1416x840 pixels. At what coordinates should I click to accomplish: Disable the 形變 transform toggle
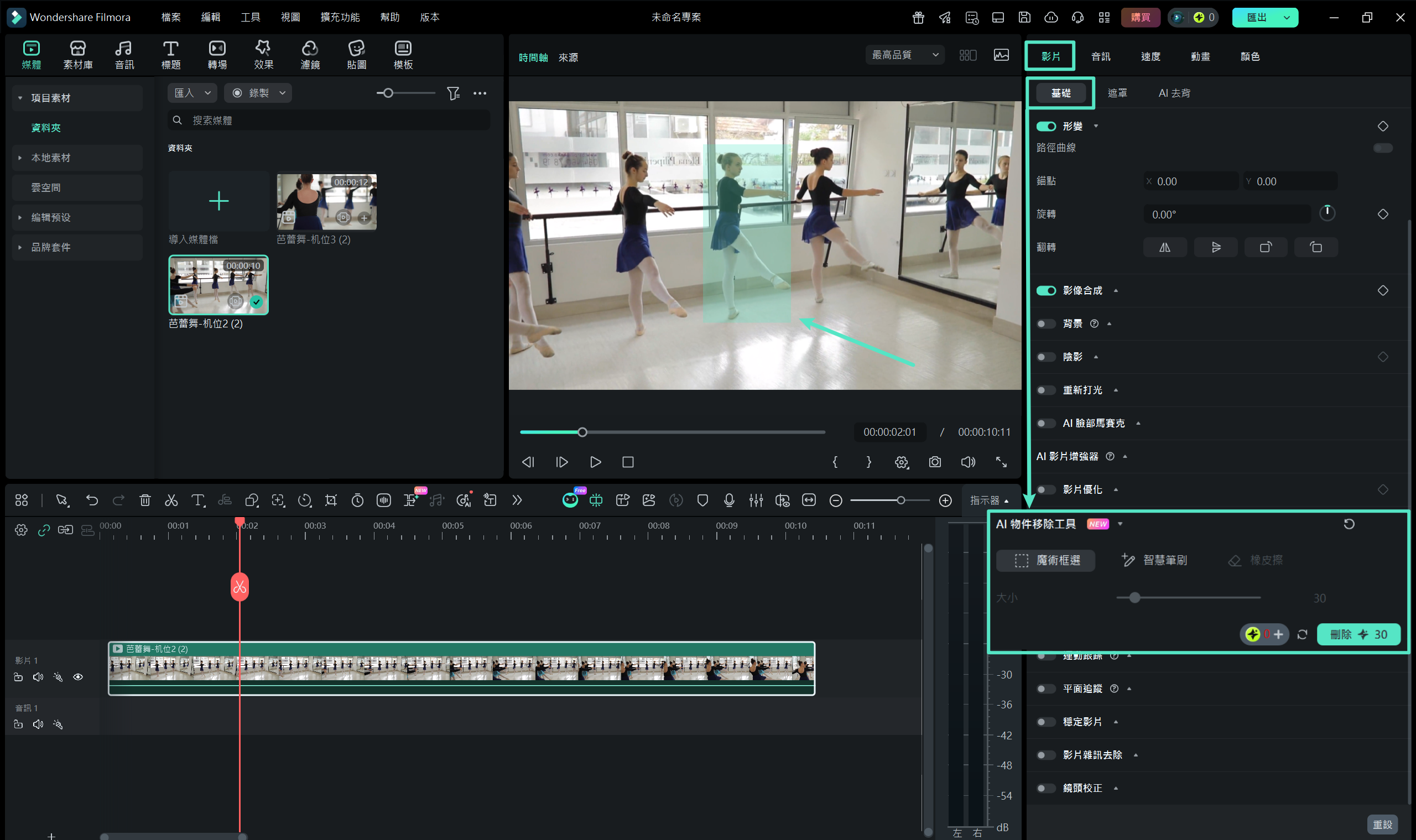click(1046, 126)
